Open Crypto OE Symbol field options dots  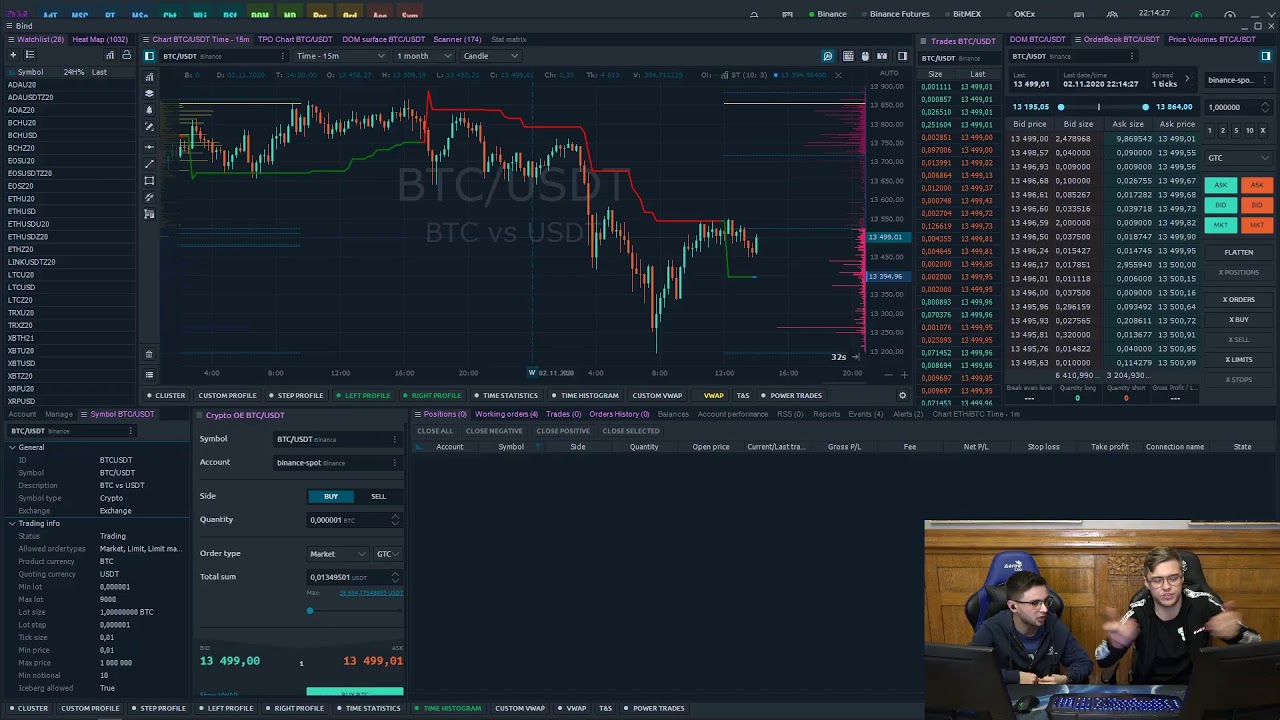[x=394, y=439]
